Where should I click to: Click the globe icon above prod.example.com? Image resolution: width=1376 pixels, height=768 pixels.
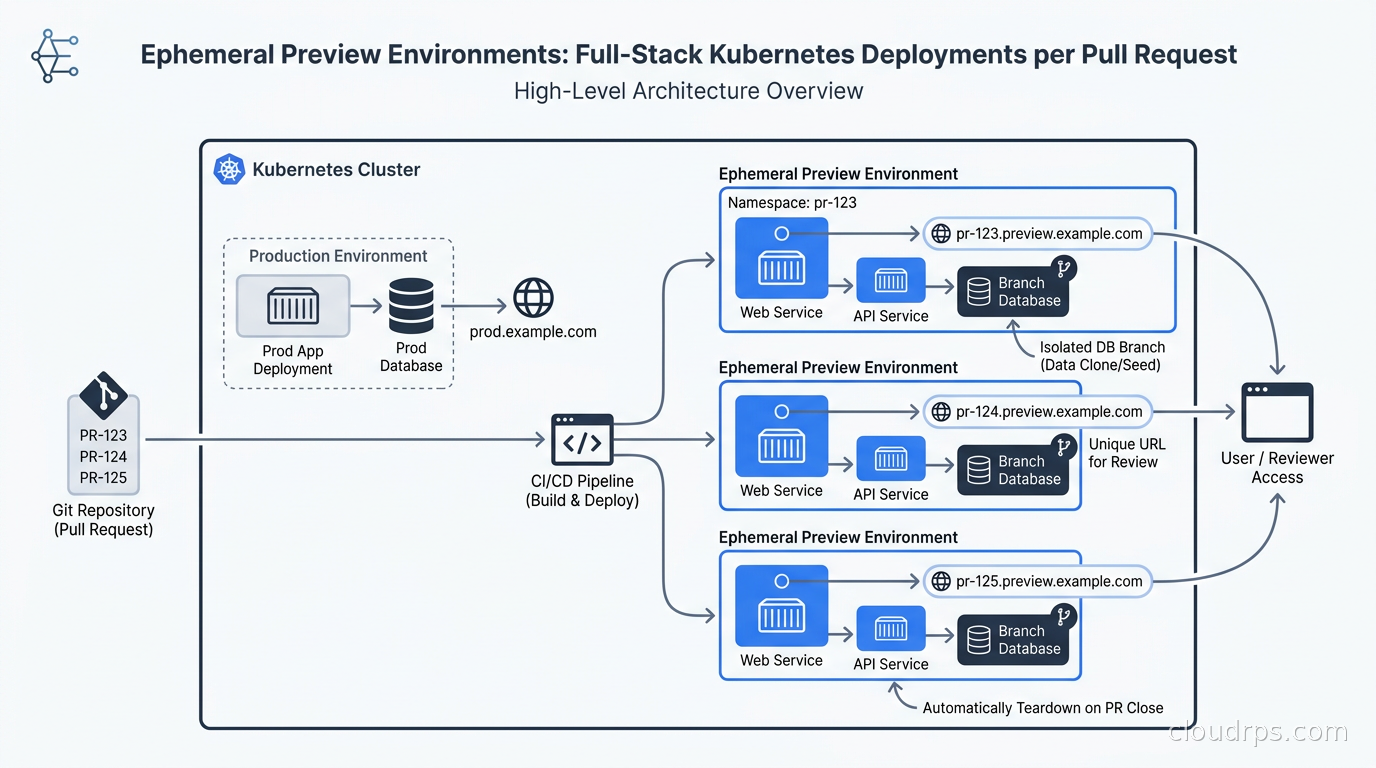click(533, 298)
